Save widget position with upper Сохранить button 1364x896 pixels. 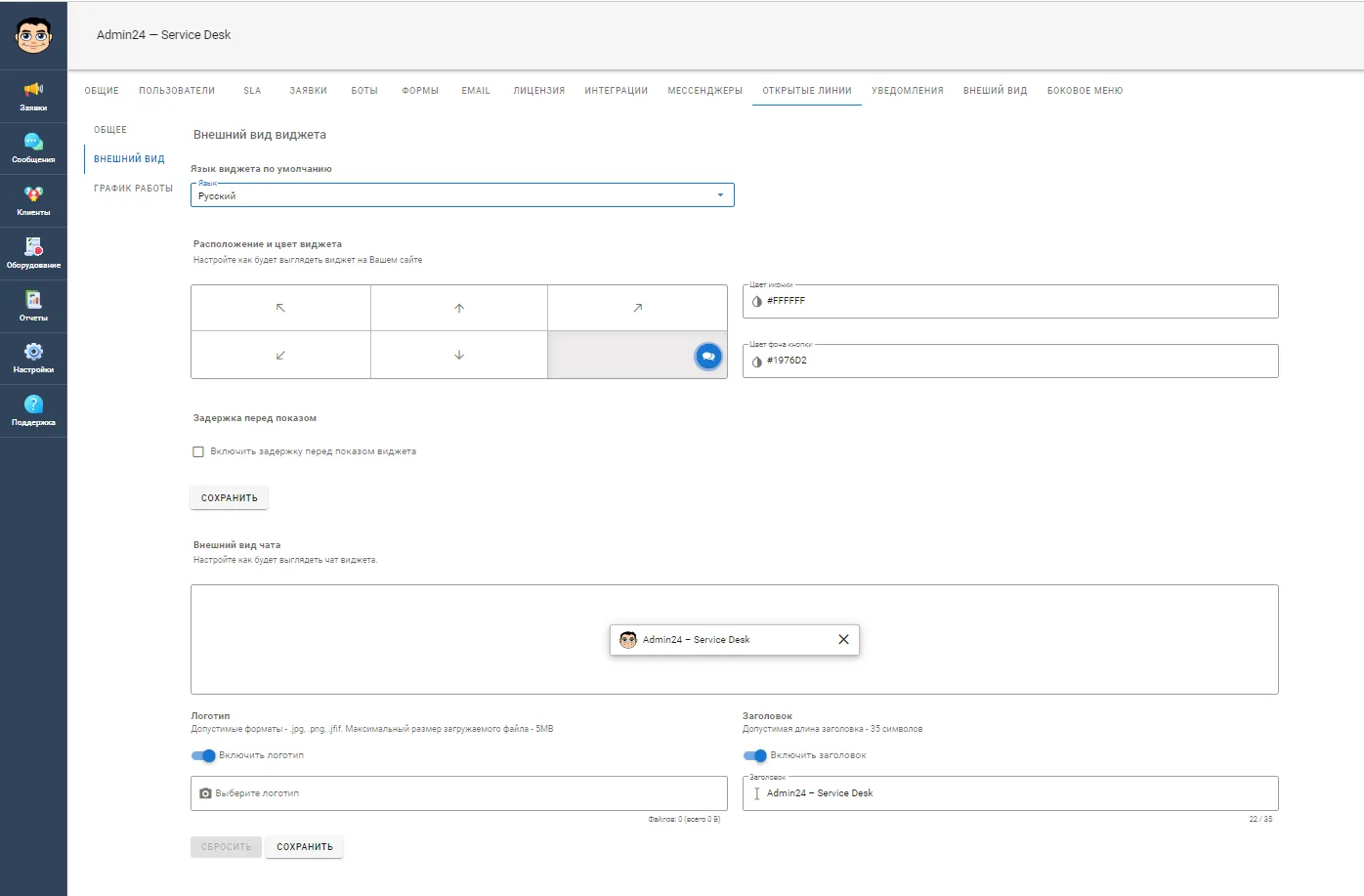coord(230,498)
